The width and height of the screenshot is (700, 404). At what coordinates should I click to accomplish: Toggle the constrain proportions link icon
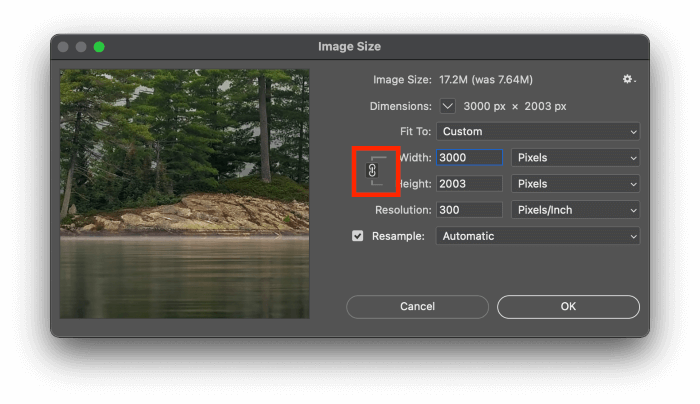pyautogui.click(x=372, y=171)
